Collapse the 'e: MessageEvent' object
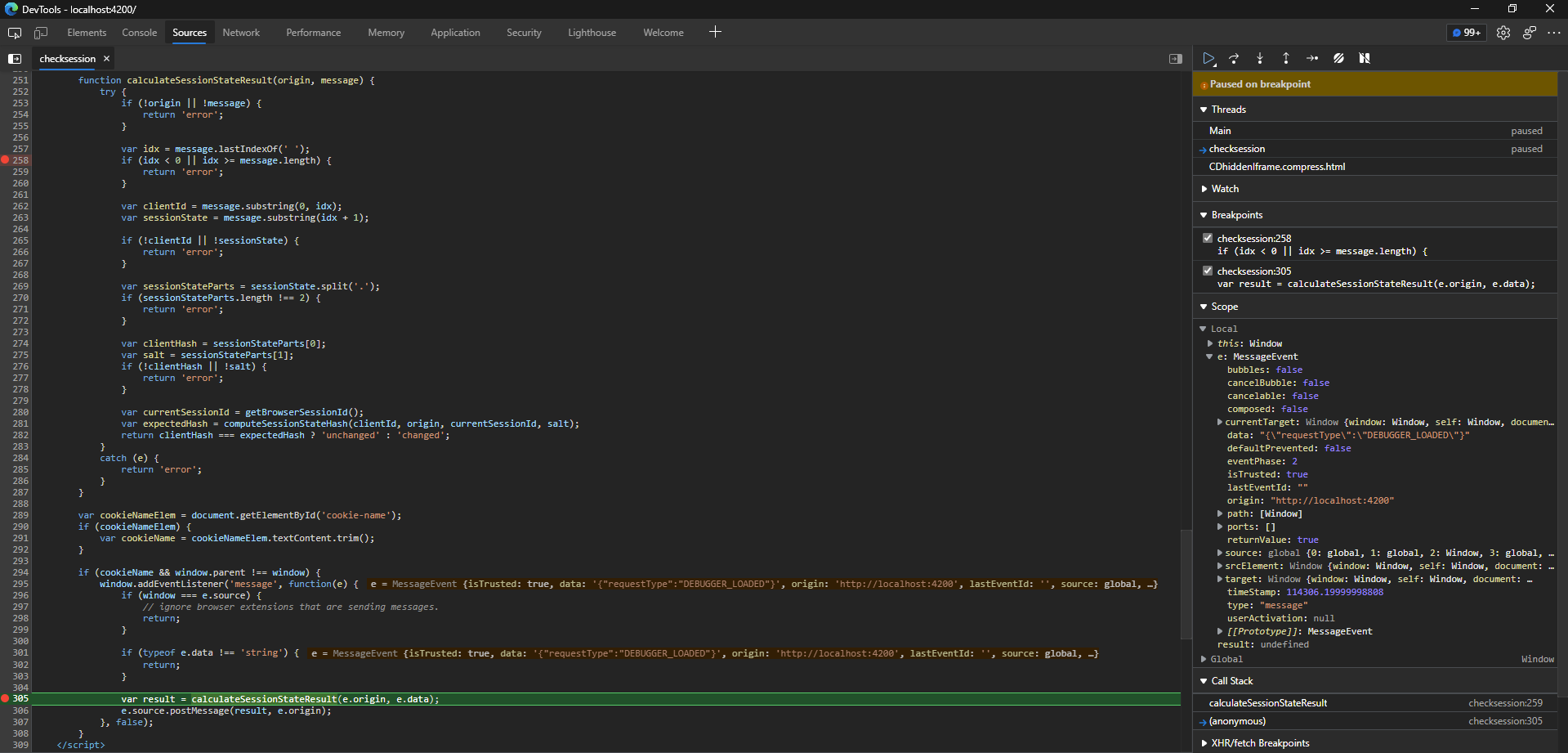The width and height of the screenshot is (1568, 753). click(1210, 356)
